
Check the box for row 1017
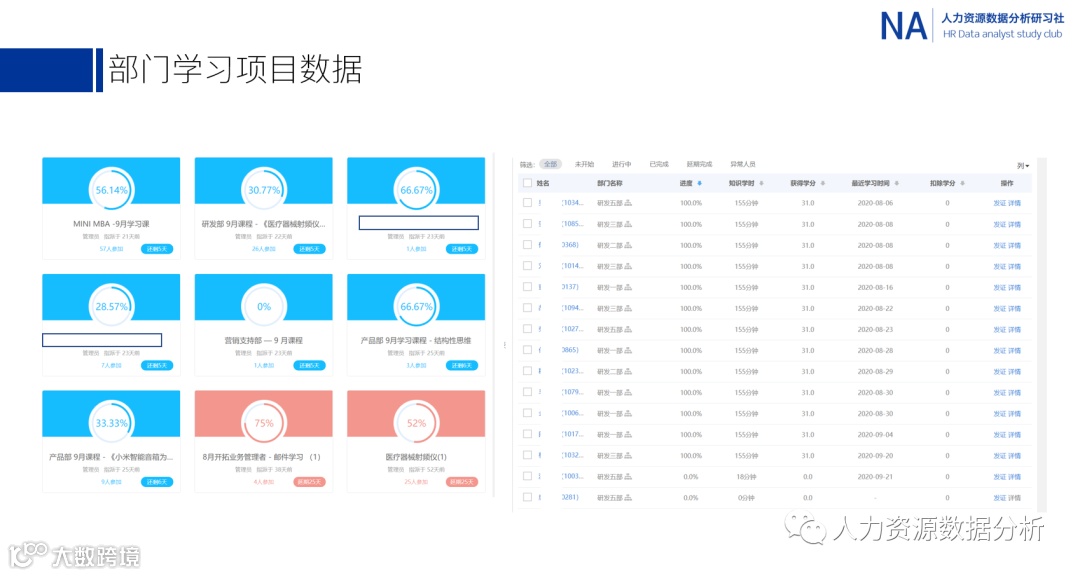click(x=528, y=434)
